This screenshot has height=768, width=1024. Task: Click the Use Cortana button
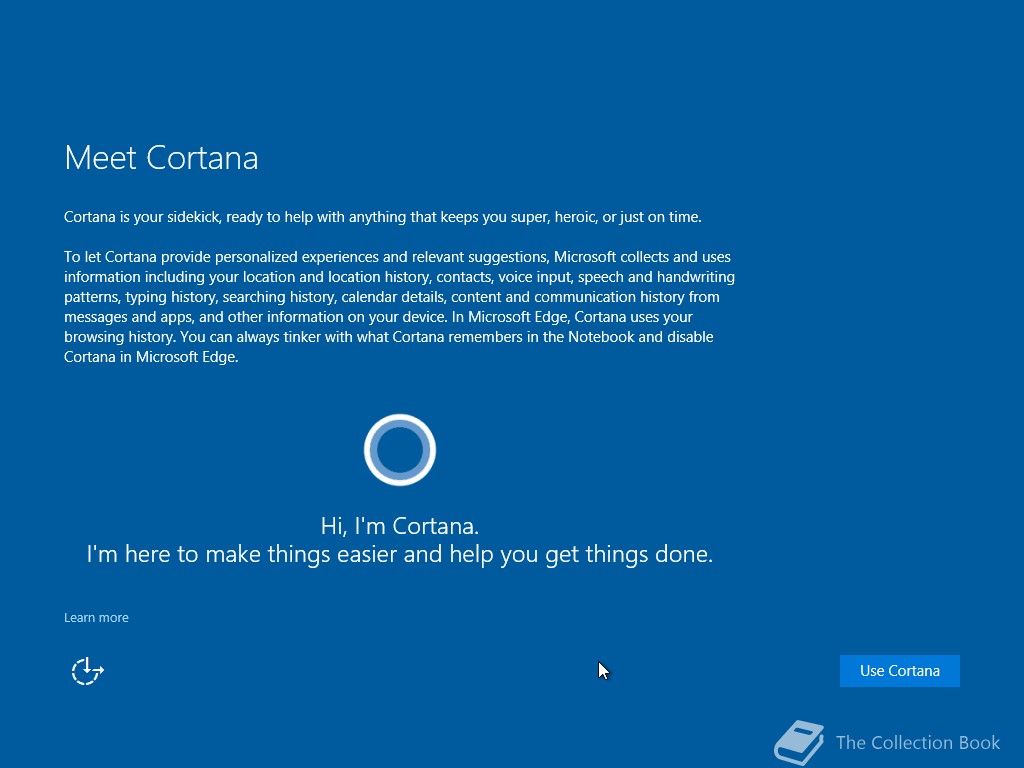[899, 671]
